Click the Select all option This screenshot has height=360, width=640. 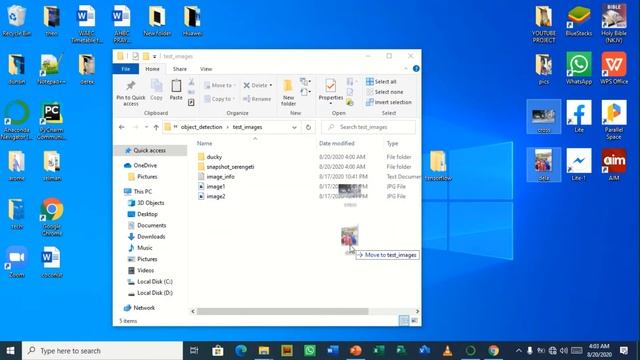(382, 82)
